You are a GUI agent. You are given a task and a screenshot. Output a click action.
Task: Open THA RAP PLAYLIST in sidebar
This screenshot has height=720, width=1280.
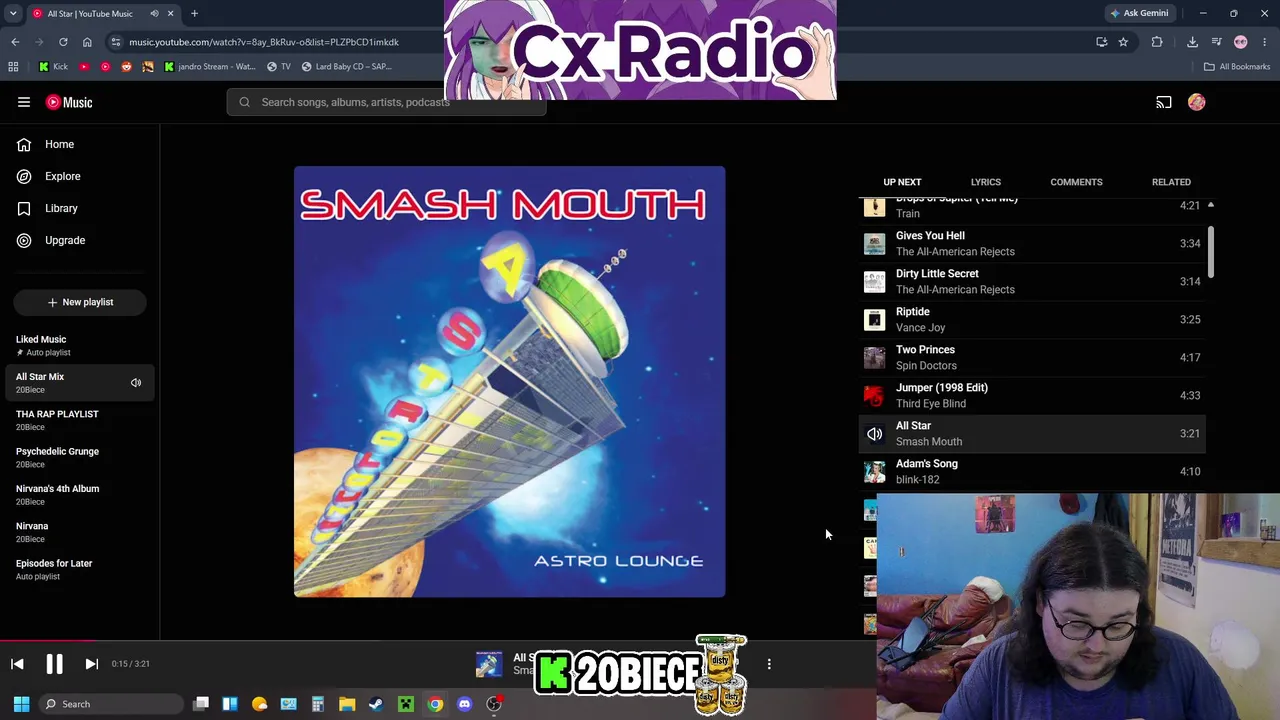[80, 420]
